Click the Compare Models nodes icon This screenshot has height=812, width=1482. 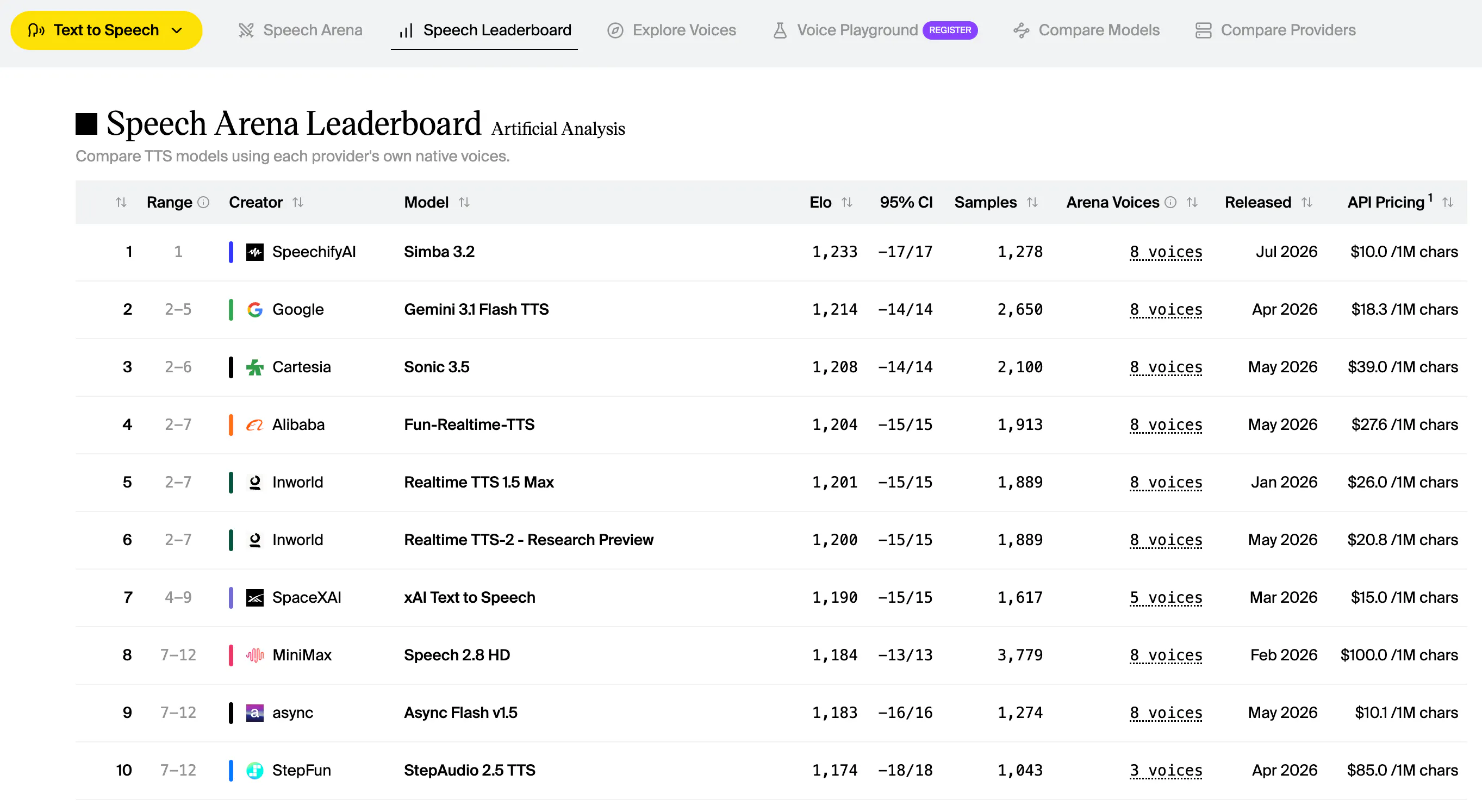[1021, 30]
